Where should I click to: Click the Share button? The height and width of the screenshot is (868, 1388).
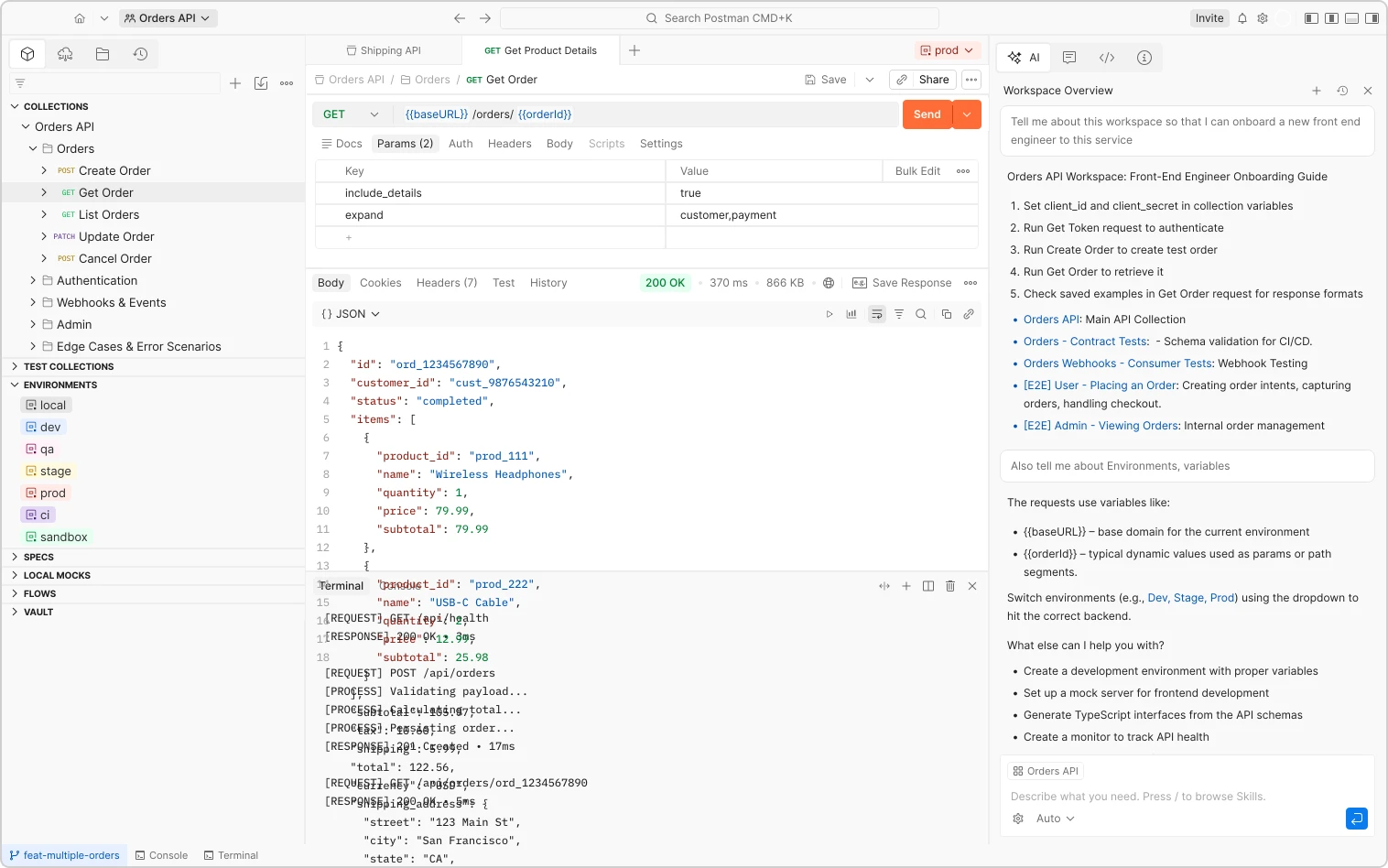click(x=923, y=80)
